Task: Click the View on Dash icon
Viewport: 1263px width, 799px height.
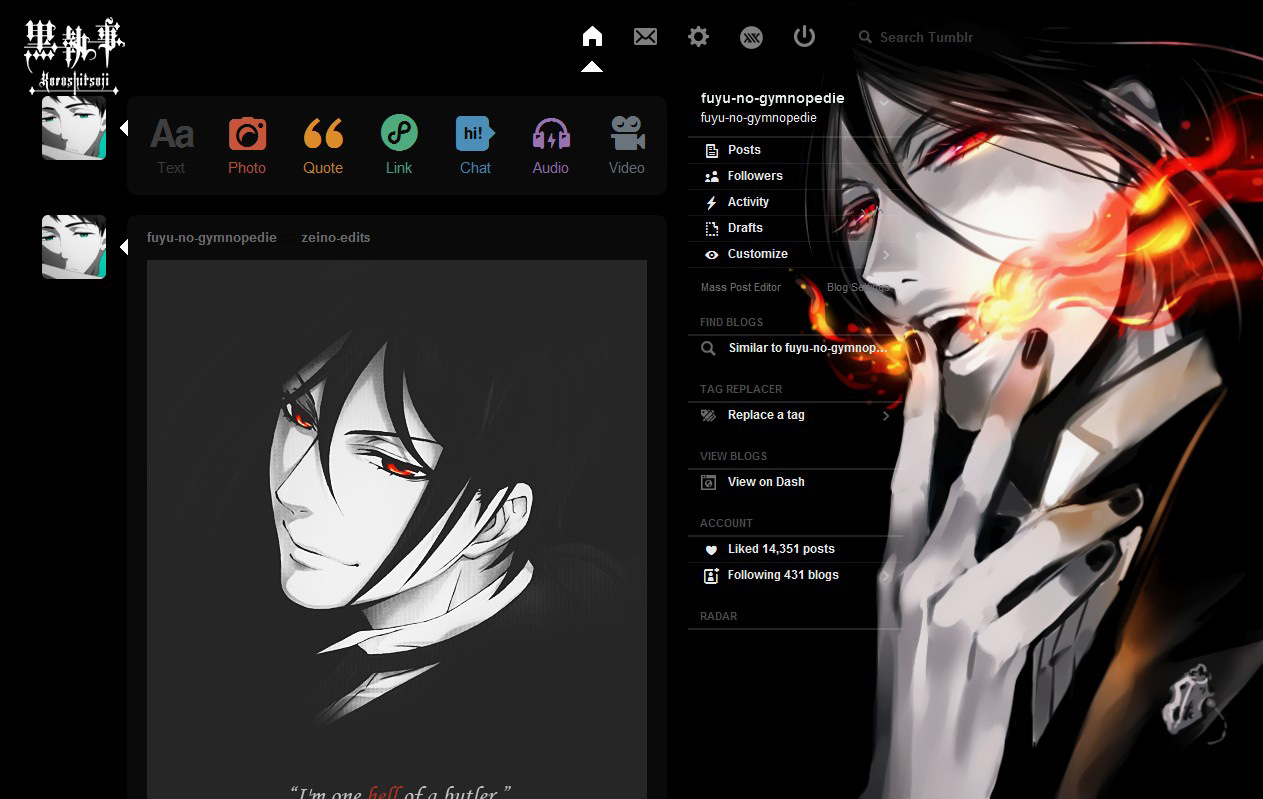Action: point(709,482)
